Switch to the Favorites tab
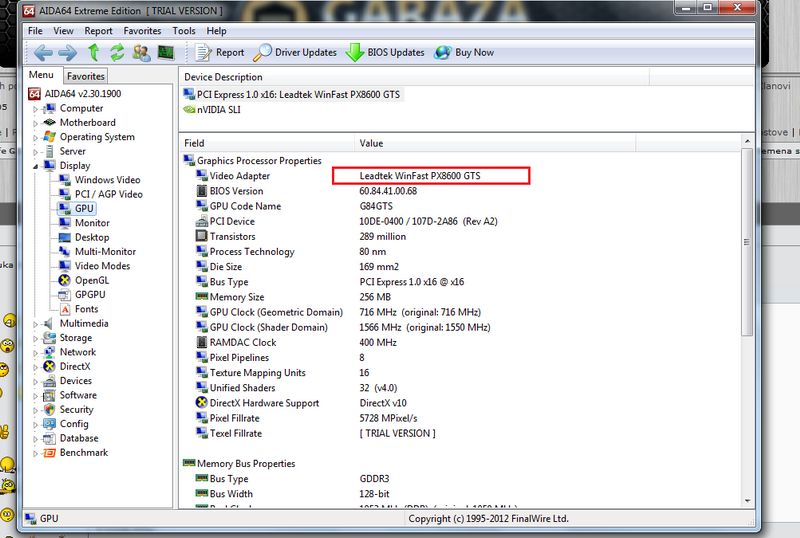The image size is (800, 538). point(86,76)
